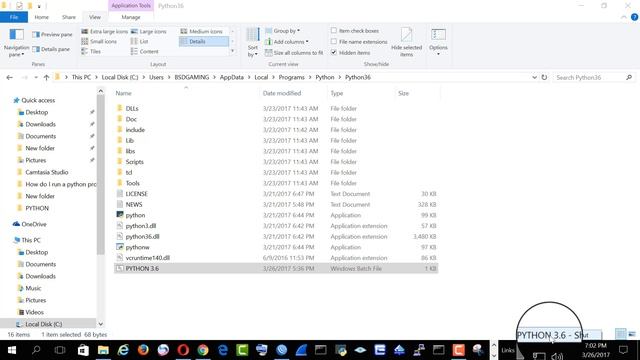
Task: Toggle the Details pane
Action: 51,49
